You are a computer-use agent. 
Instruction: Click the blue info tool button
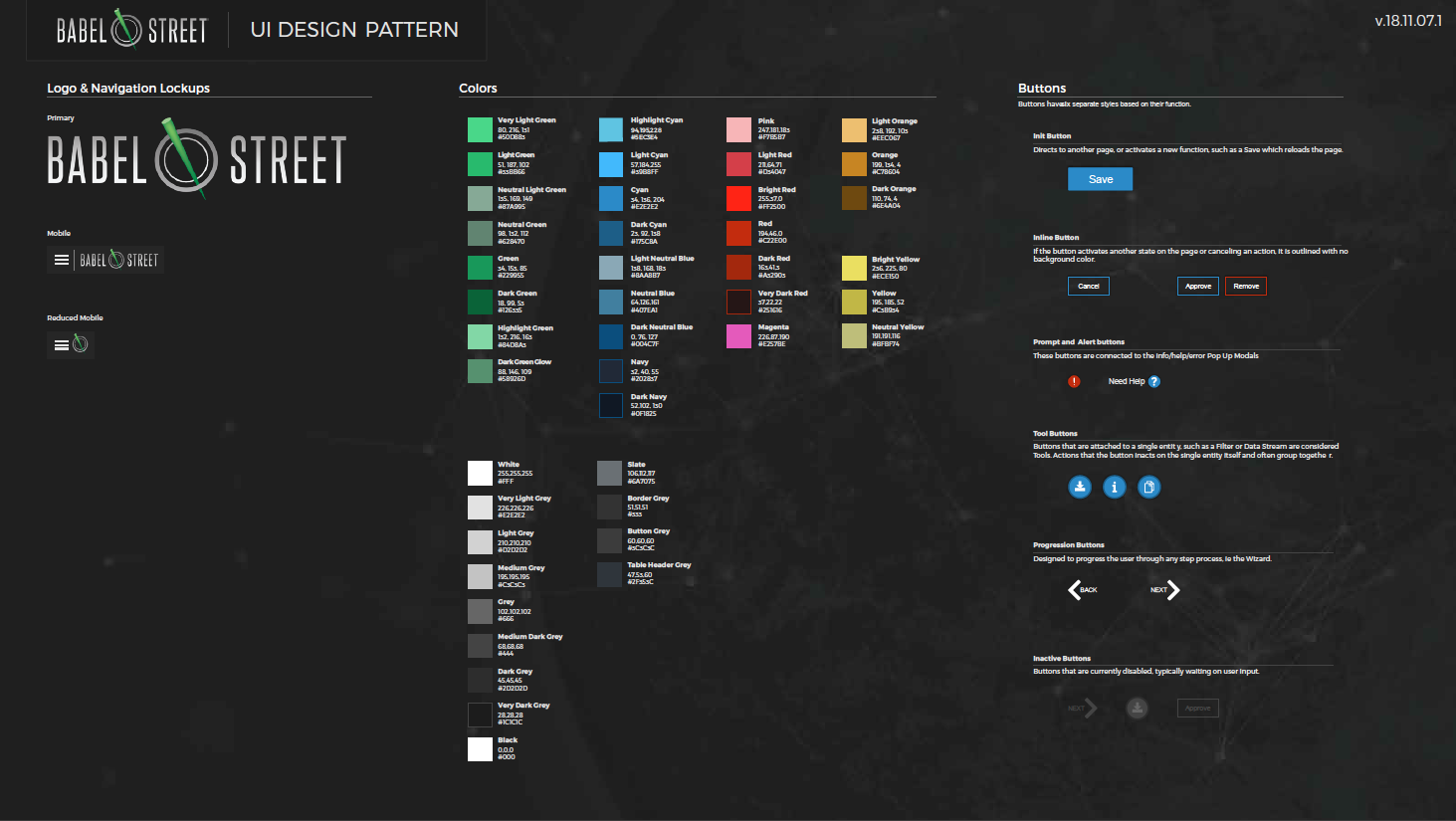(1115, 487)
